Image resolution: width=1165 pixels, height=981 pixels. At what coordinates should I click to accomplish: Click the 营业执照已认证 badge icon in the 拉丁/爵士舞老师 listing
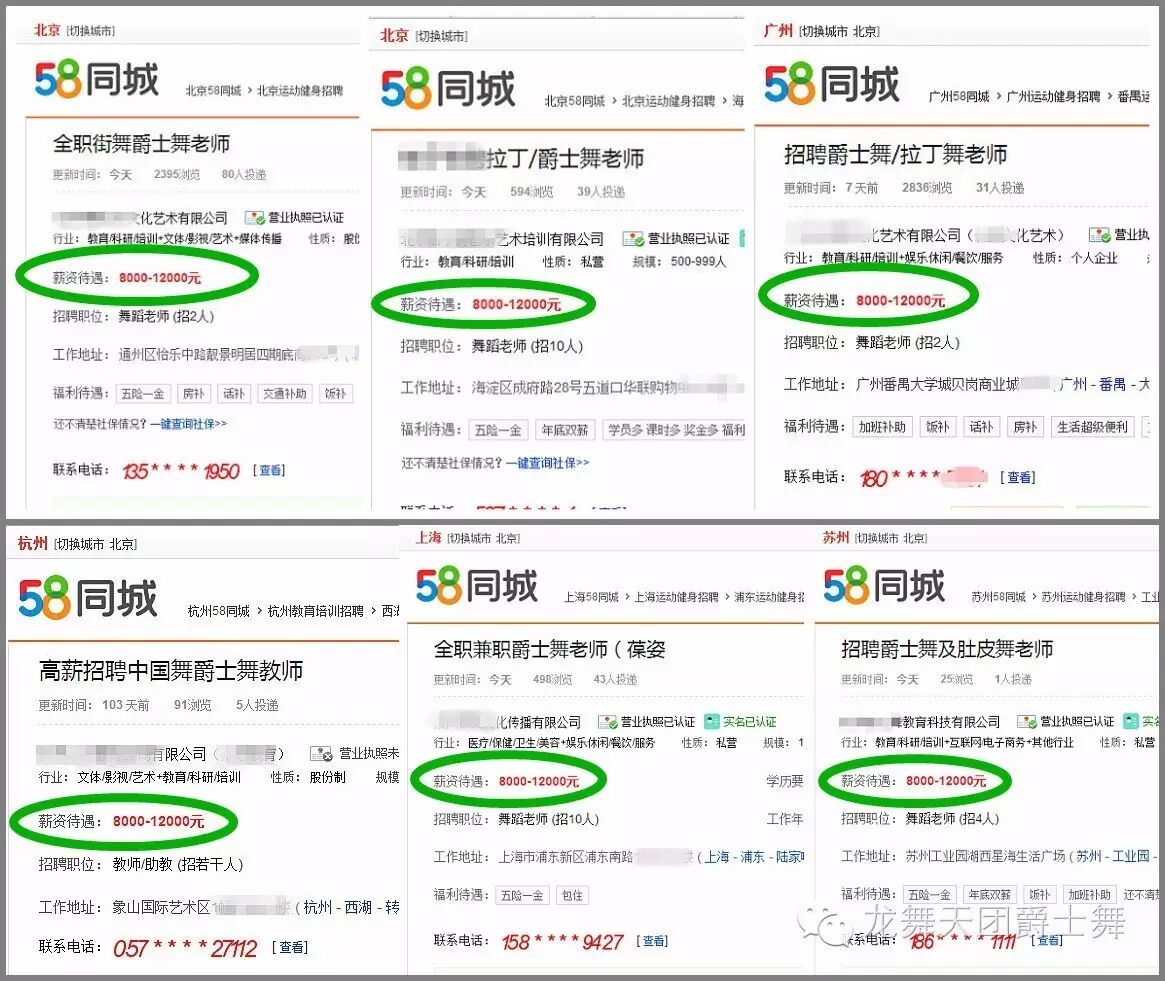coord(633,239)
